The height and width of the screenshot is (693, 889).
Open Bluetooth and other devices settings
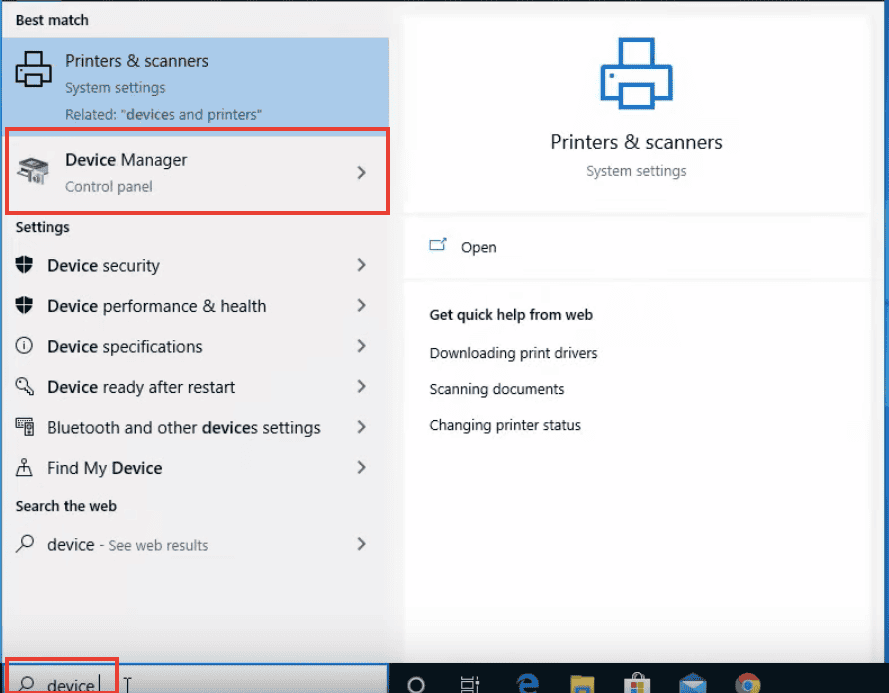coord(196,428)
